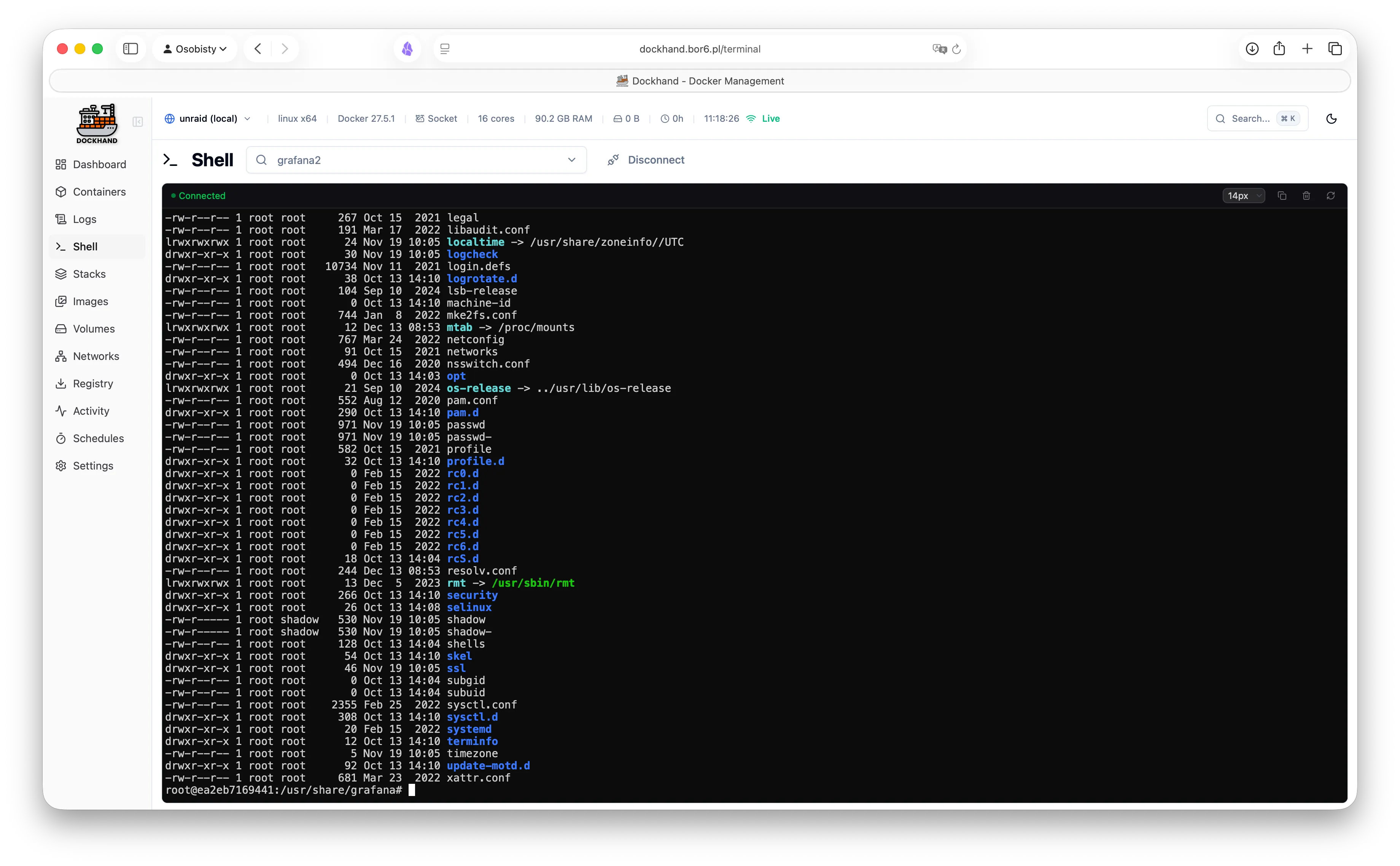Open the Images view
This screenshot has height=866, width=1400.
(91, 301)
